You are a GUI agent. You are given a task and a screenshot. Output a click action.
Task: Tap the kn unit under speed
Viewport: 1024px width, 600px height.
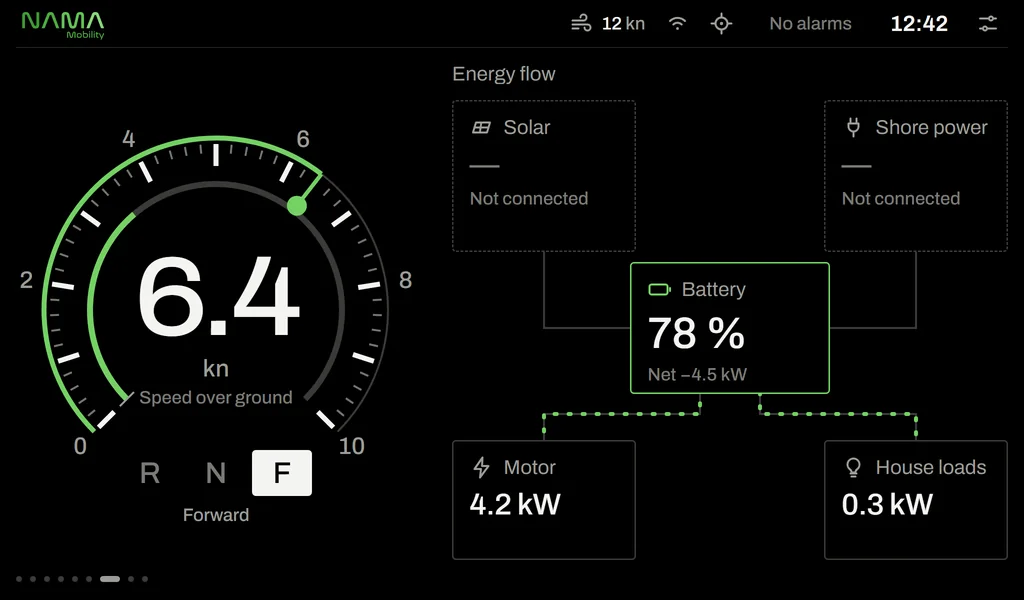[216, 368]
